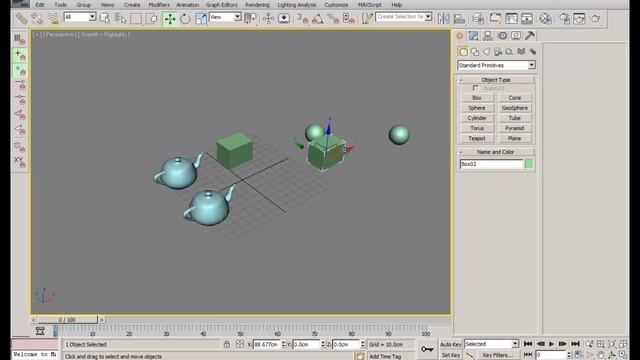This screenshot has width=640, height=360.
Task: Click the Play Animation button
Action: coord(551,344)
